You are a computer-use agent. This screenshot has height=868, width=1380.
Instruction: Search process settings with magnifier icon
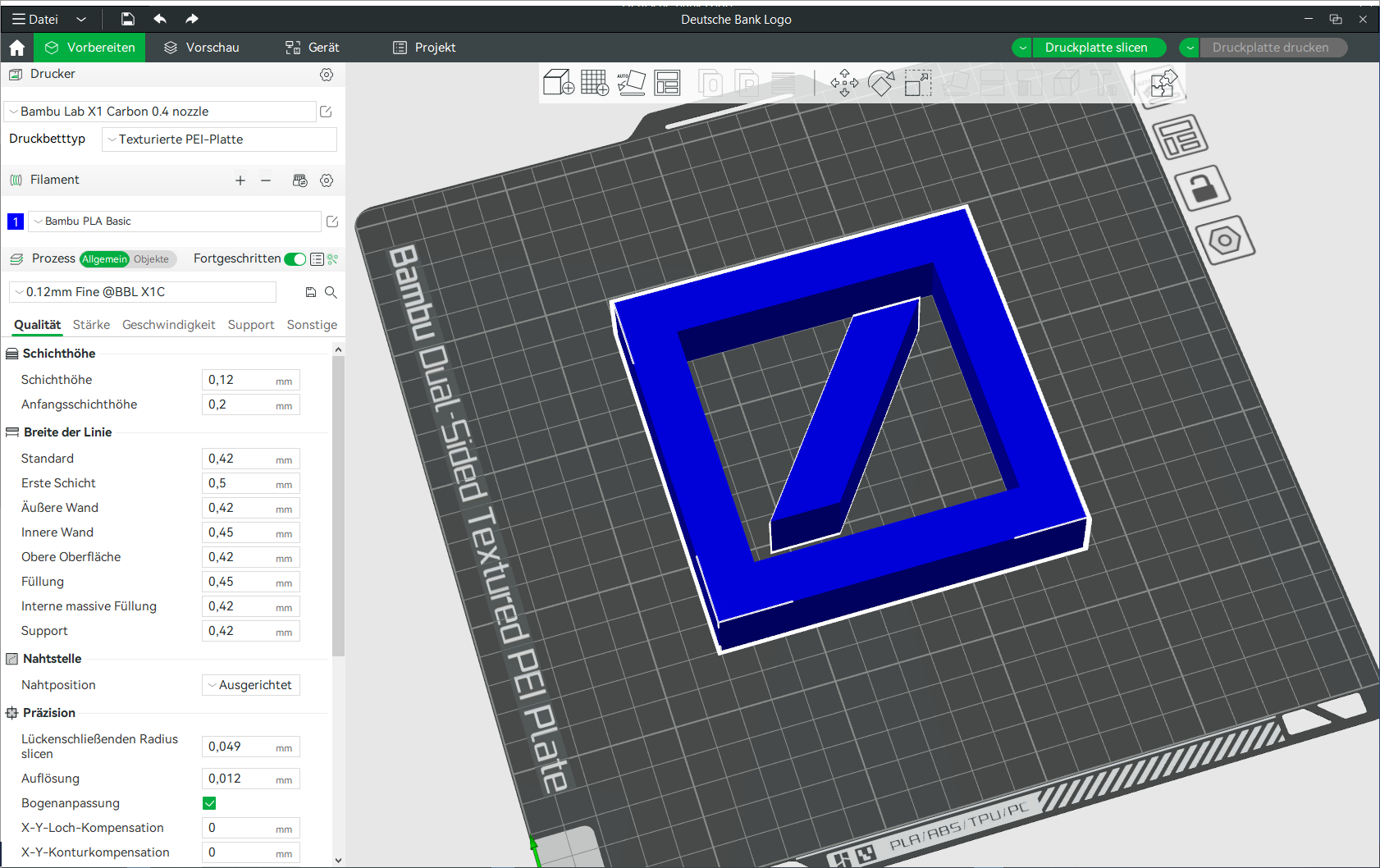point(331,292)
